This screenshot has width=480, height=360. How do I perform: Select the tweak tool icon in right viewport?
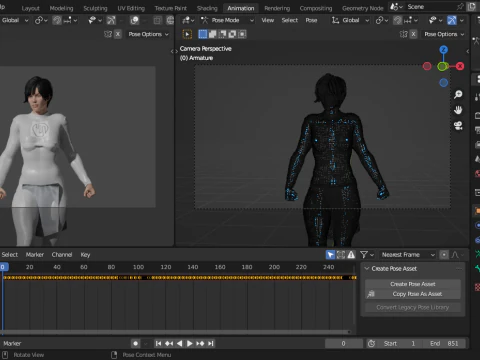[187, 34]
